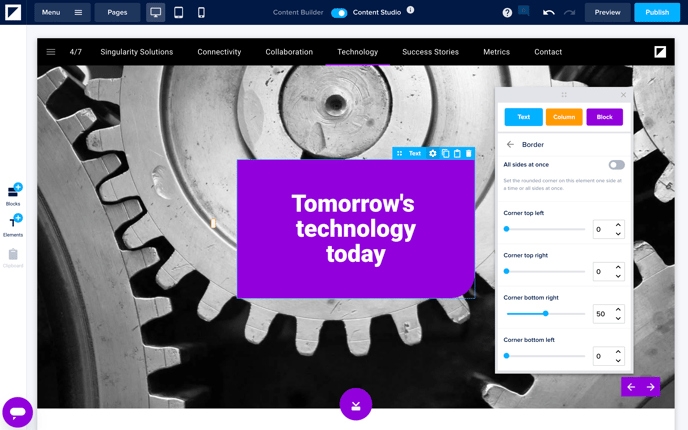Open the Elements panel in sidebar
The image size is (688, 430).
point(13,224)
